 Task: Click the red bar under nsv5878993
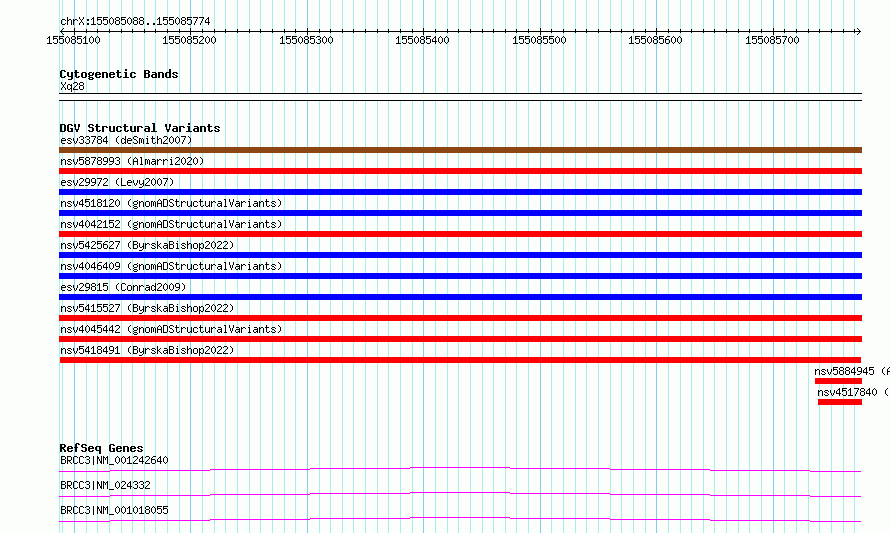460,171
